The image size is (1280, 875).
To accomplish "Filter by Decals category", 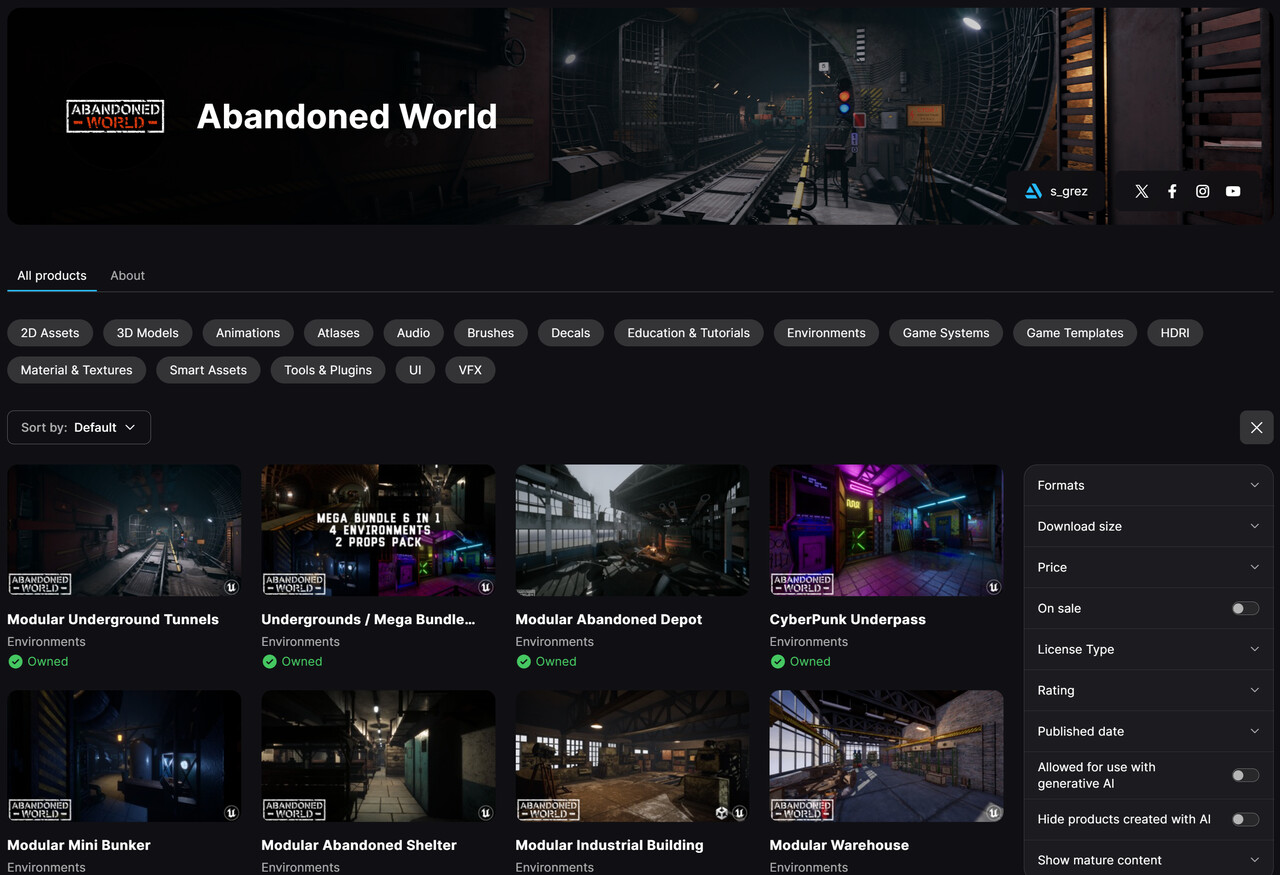I will click(571, 333).
